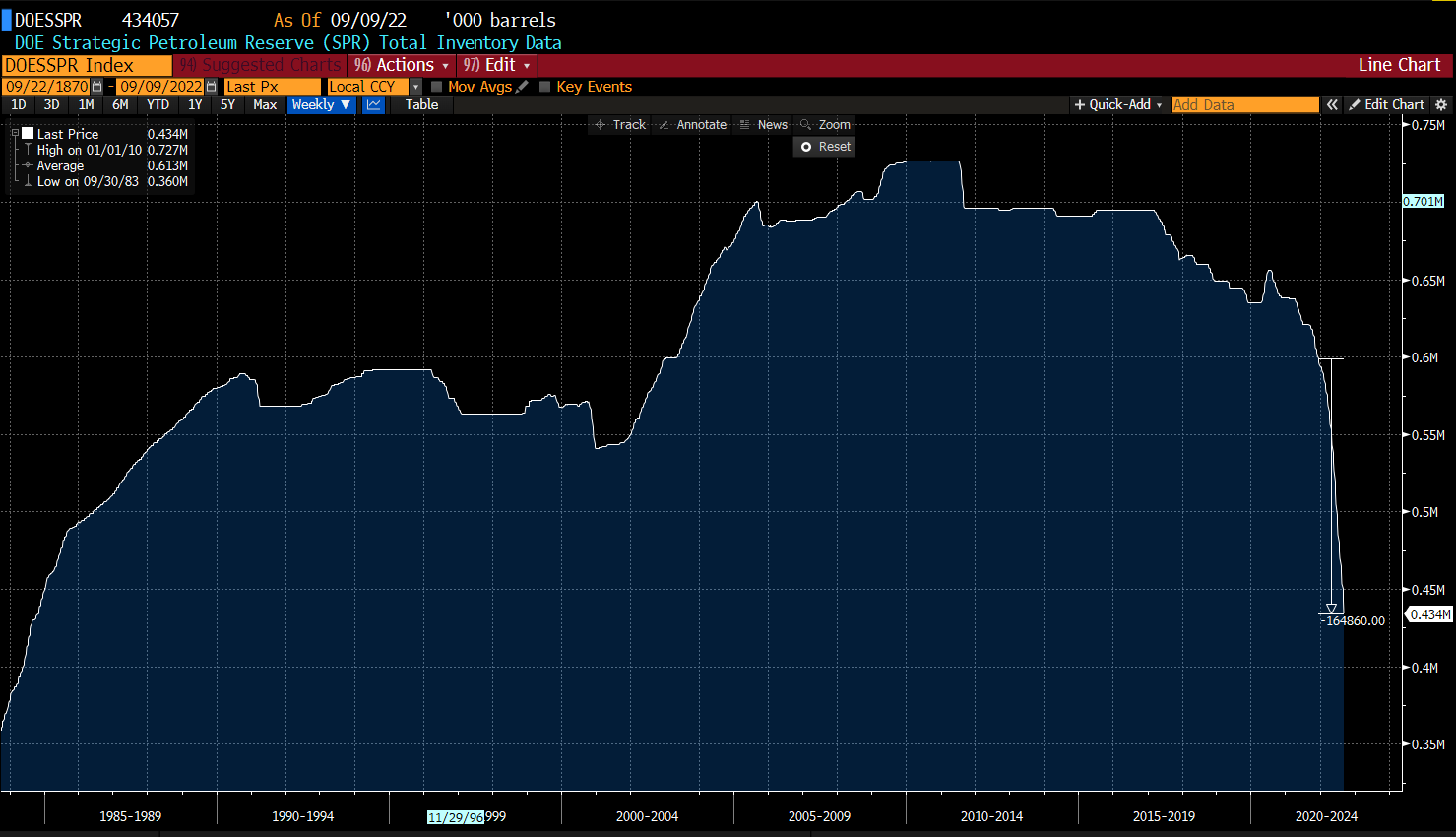Click the double-left chevron collapse icon
1456x837 pixels.
1332,105
